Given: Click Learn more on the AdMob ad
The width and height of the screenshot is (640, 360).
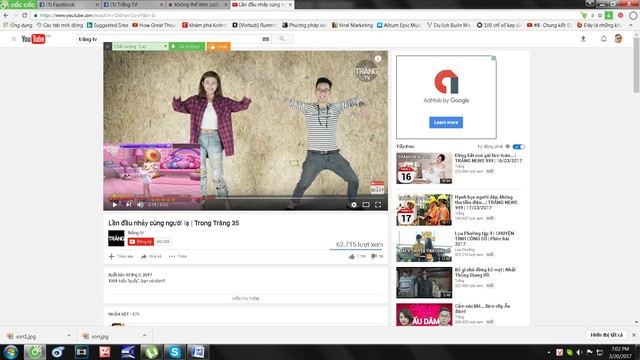Looking at the screenshot, I should coord(446,122).
